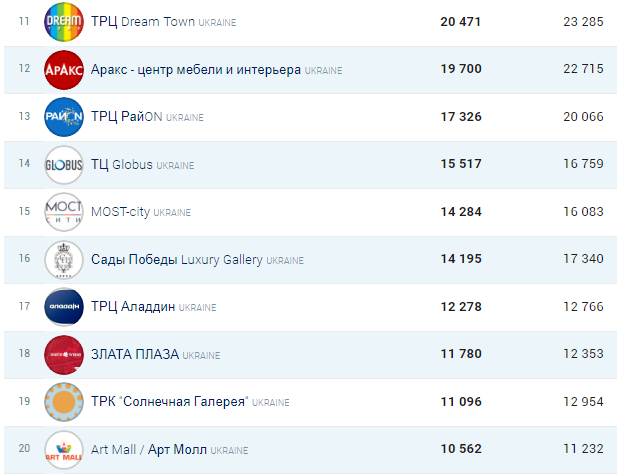Viewport: 618px width, 476px height.
Task: Select the MOST-city name link
Action: pyautogui.click(x=120, y=213)
